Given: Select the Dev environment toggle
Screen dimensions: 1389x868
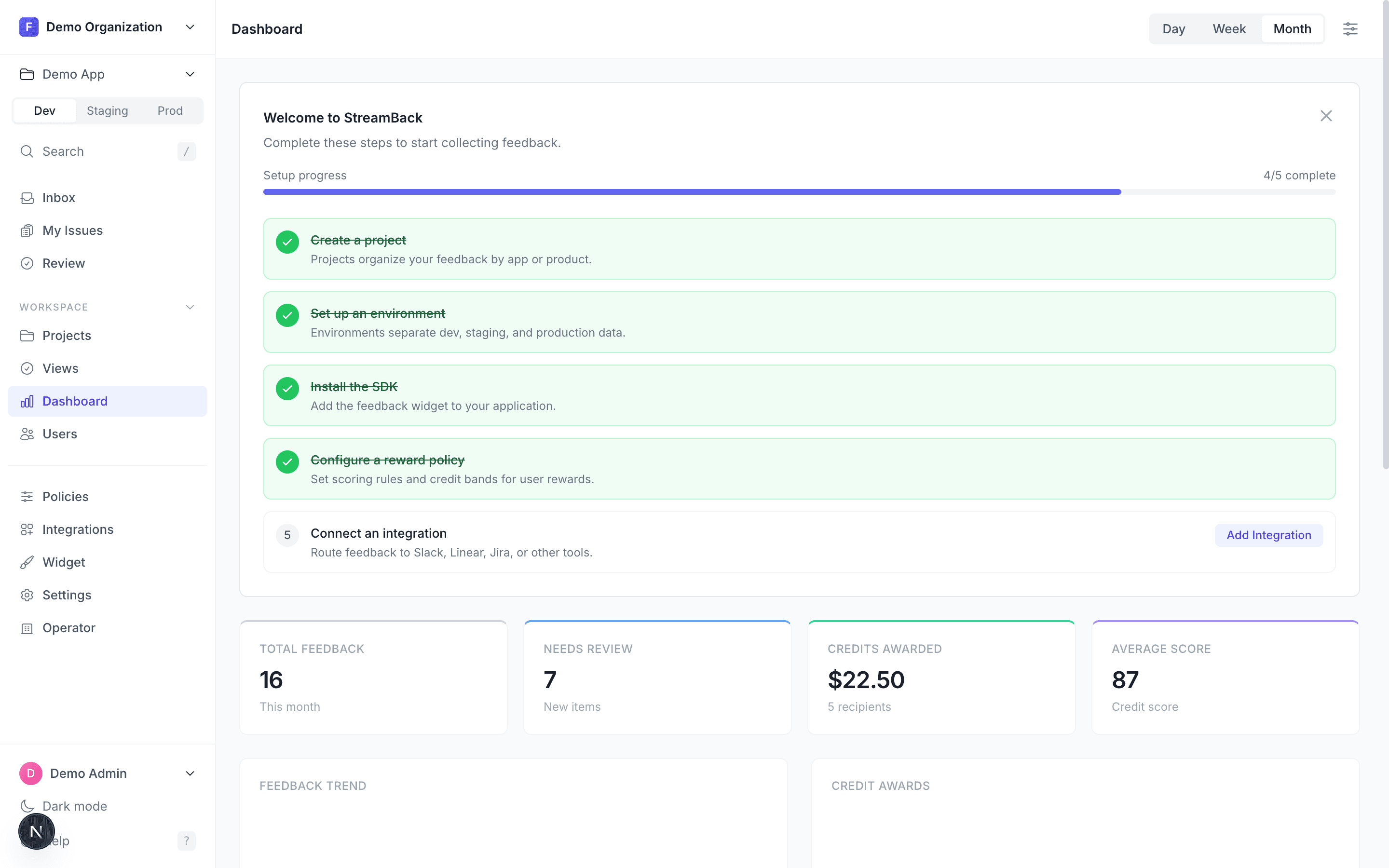Looking at the screenshot, I should pos(44,110).
